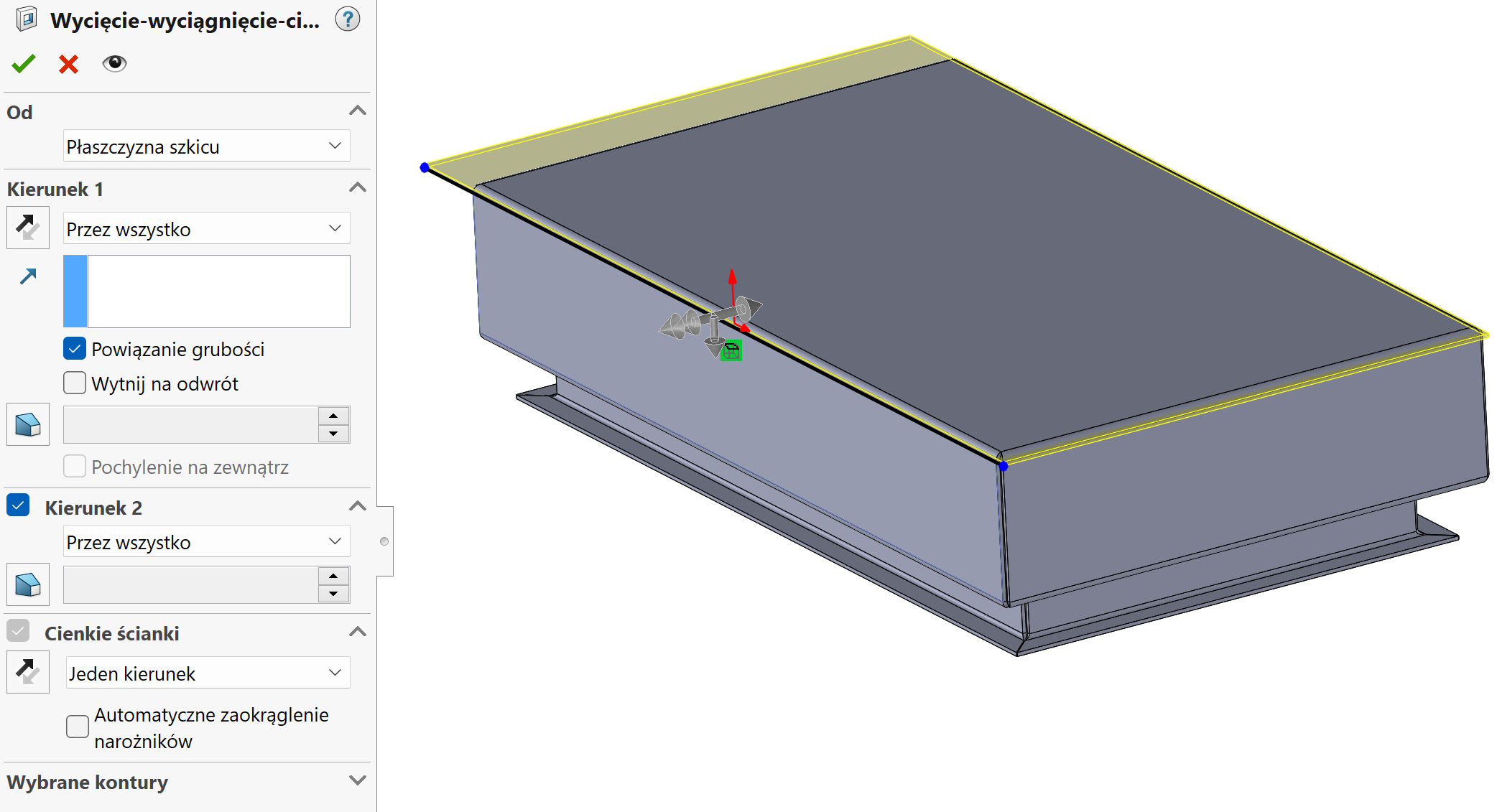Click the green checkmark to accept cut
Screen dimensions: 1497x812
tap(23, 64)
